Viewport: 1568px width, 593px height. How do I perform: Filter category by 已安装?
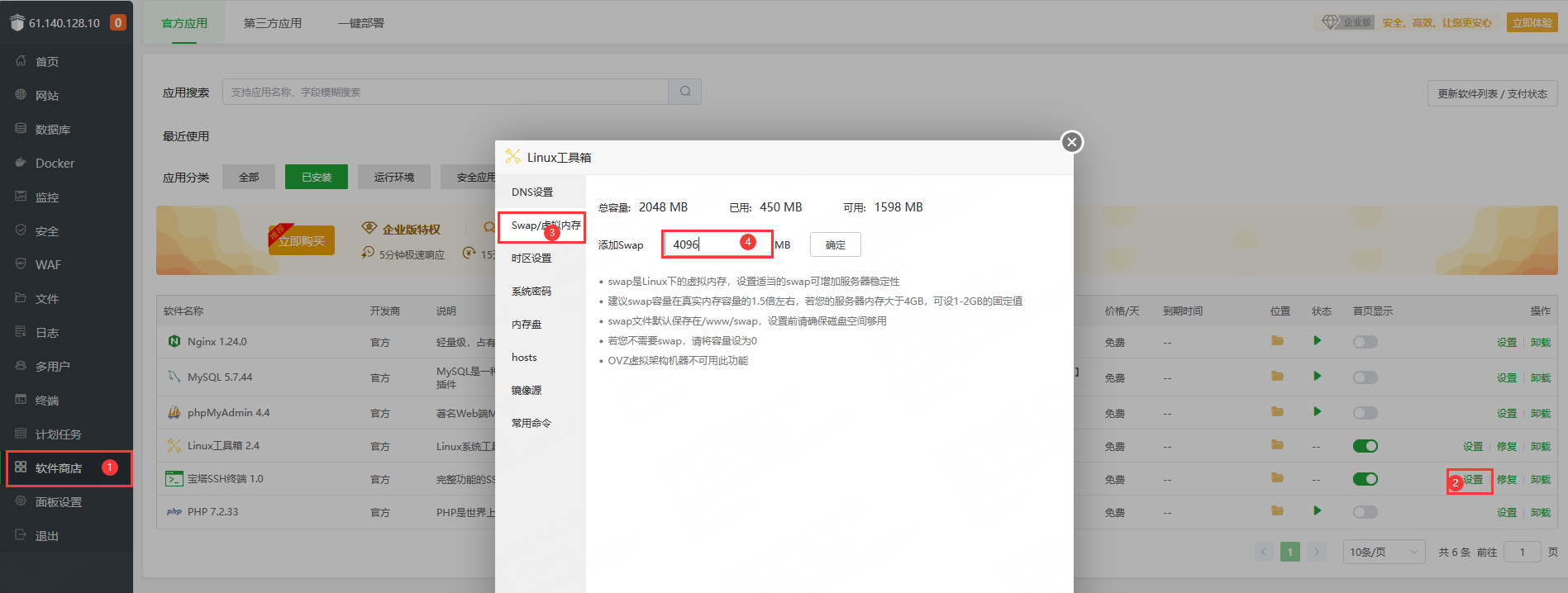click(317, 177)
